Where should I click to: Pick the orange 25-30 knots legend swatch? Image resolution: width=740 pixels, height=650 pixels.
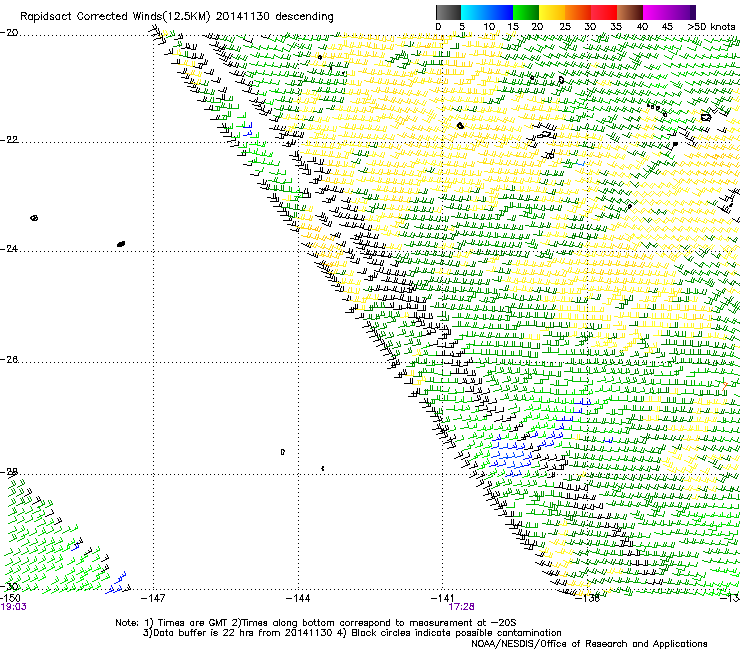(x=578, y=12)
